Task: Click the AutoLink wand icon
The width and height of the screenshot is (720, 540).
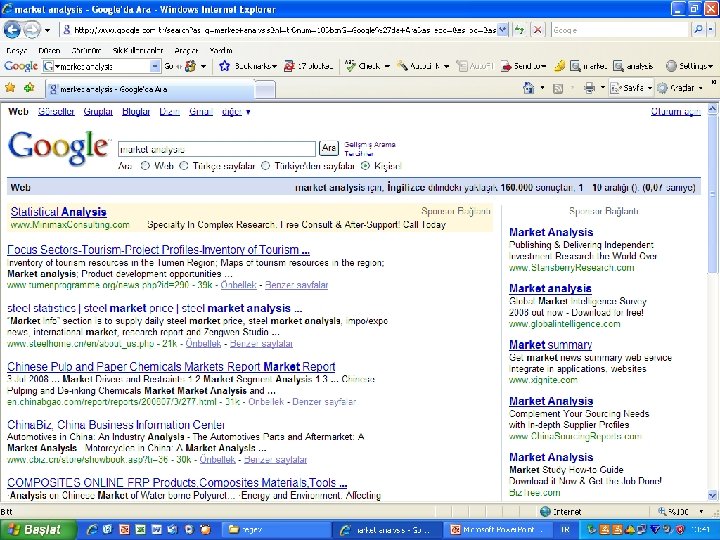Action: (402, 66)
